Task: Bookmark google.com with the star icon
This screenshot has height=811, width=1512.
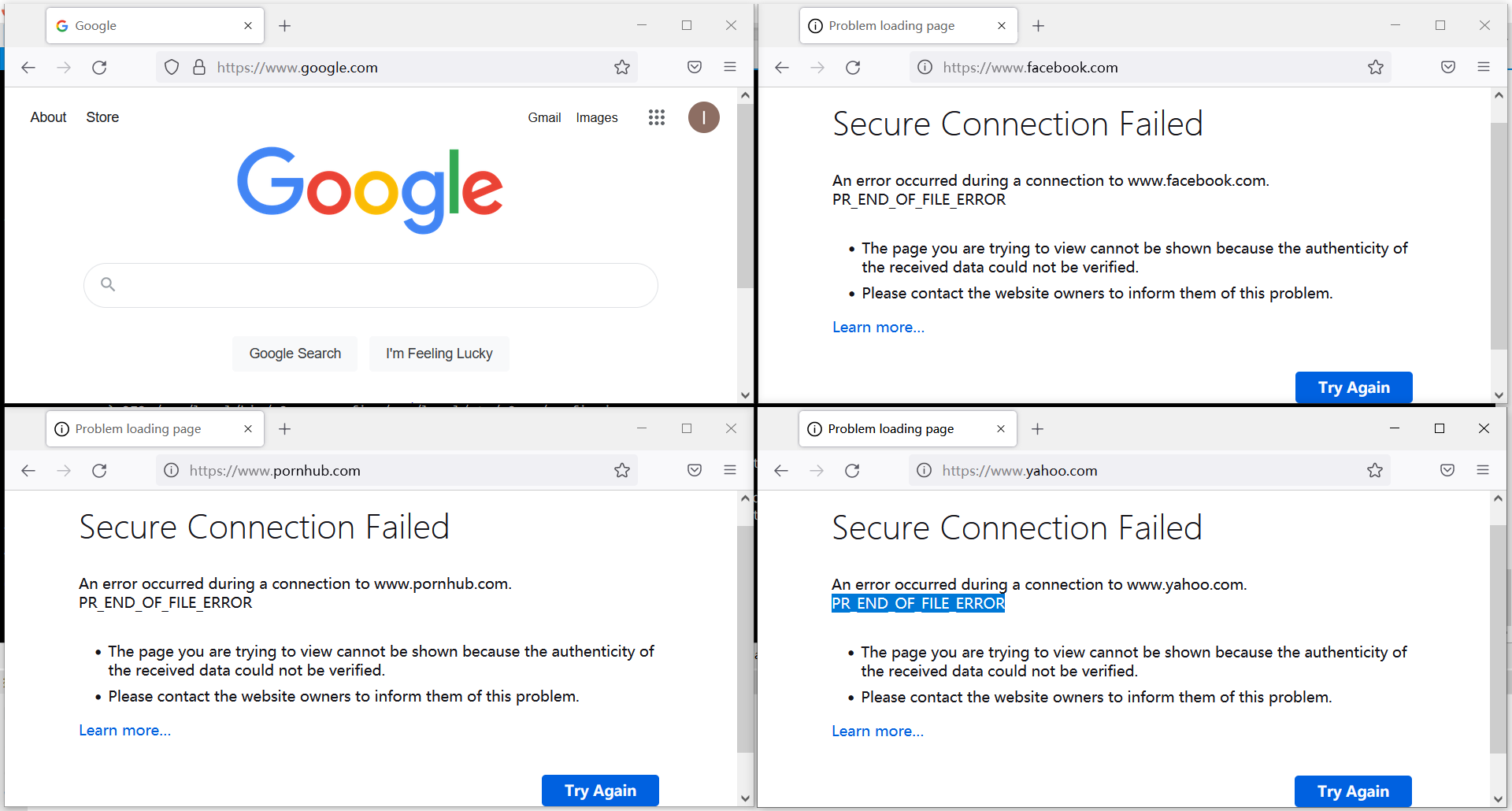Action: (x=622, y=68)
